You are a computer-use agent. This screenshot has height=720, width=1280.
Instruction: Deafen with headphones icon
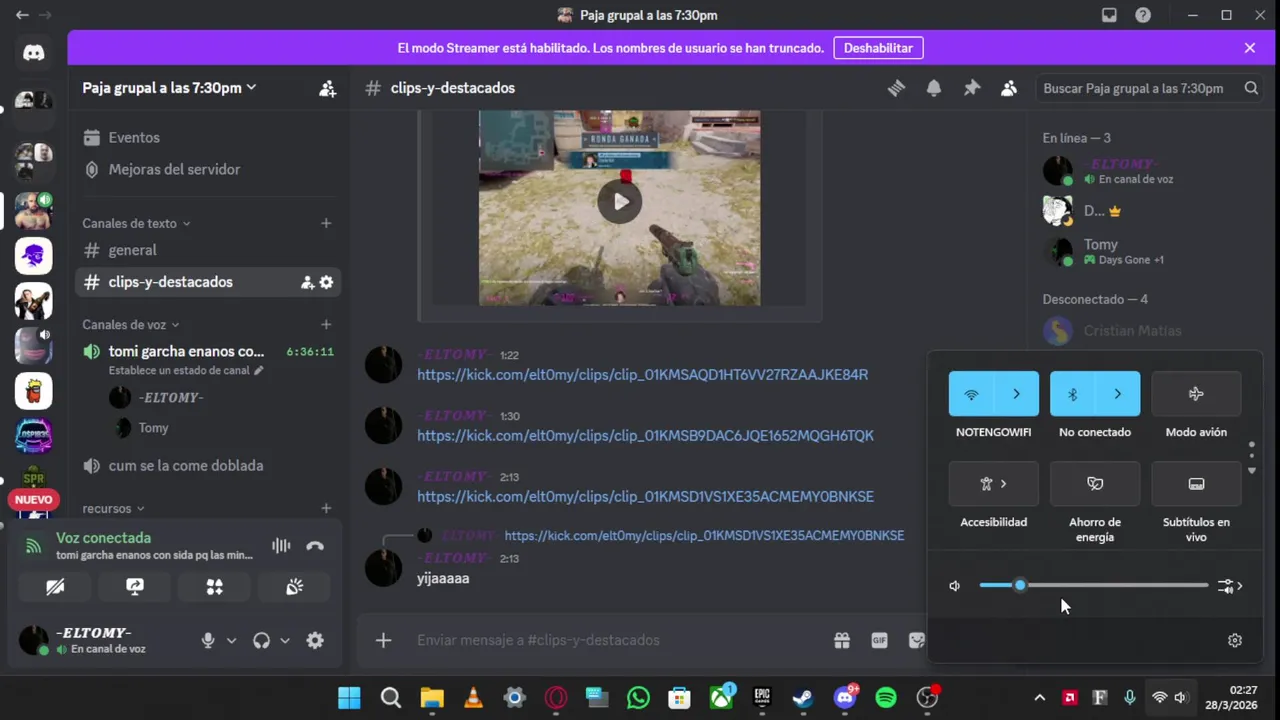click(x=261, y=641)
